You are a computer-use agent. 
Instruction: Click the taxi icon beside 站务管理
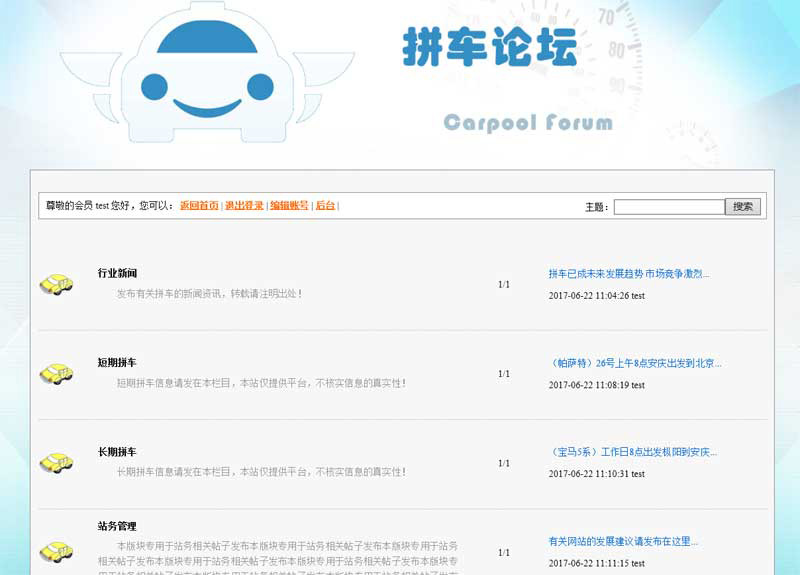pos(56,551)
